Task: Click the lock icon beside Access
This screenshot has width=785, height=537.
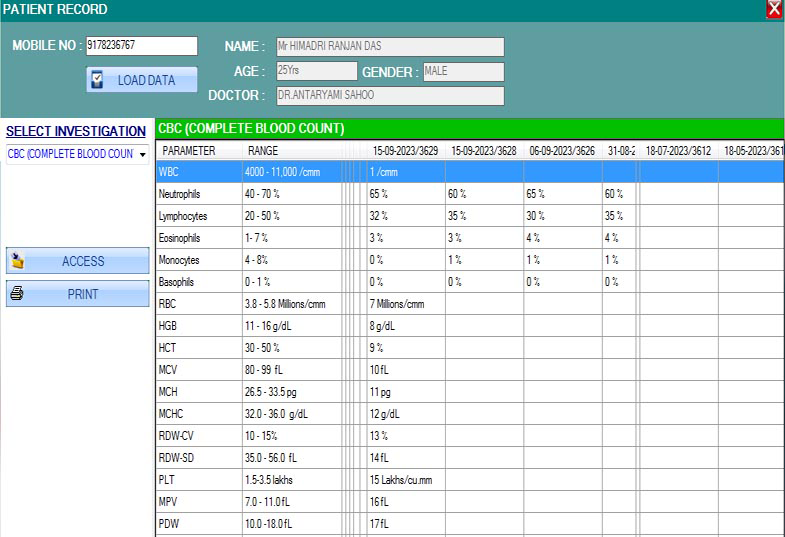Action: pos(17,261)
